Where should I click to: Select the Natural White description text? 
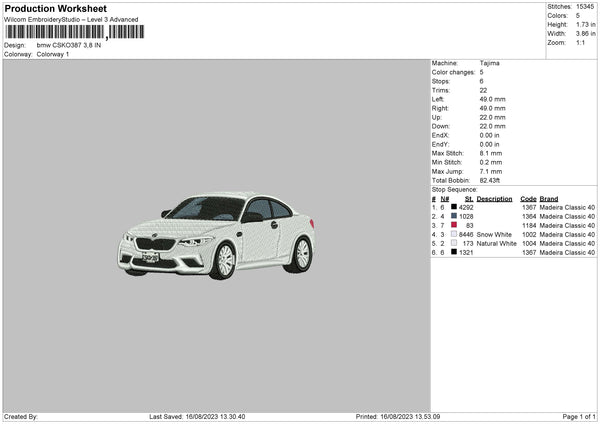click(496, 243)
